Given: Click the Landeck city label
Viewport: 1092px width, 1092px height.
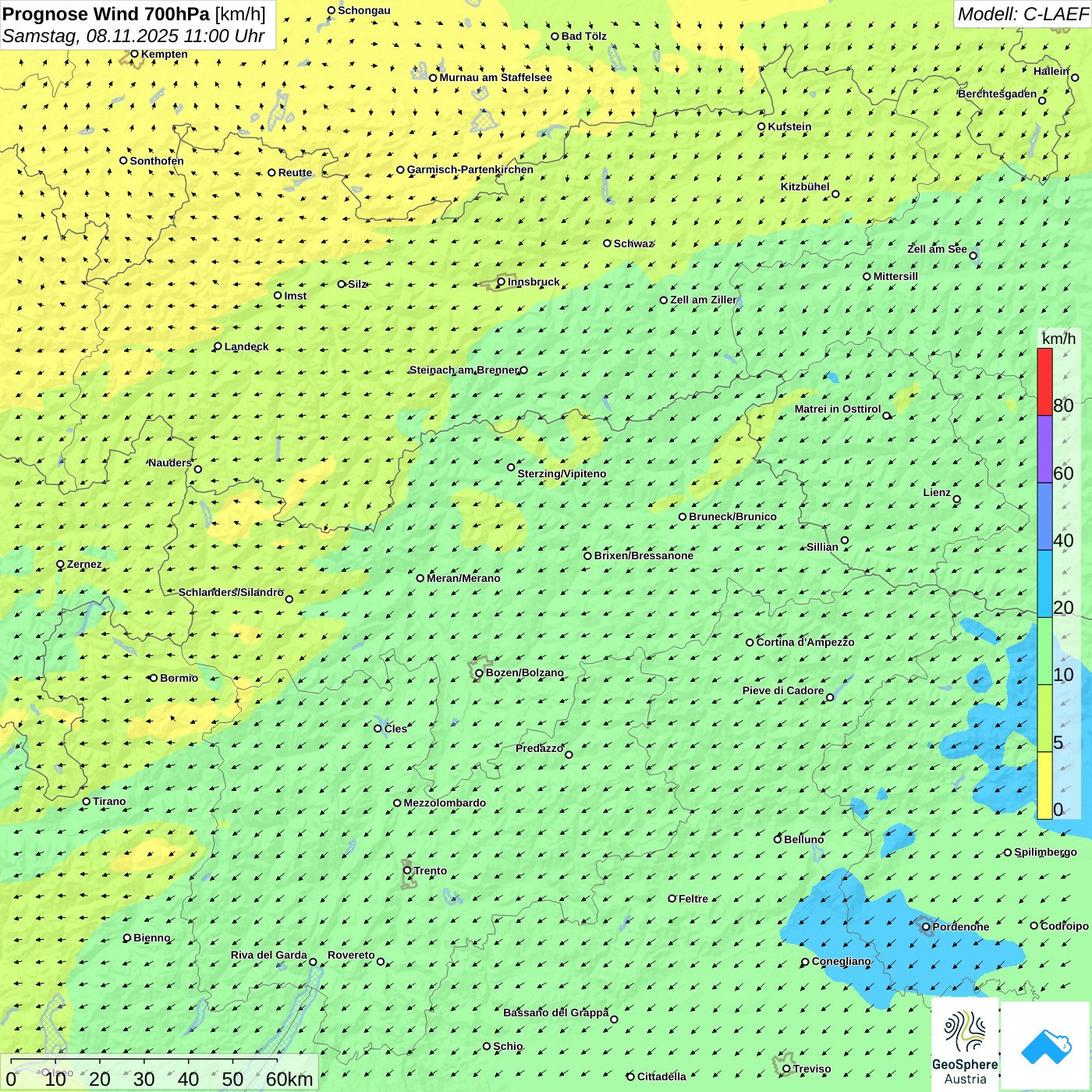Looking at the screenshot, I should 246,346.
